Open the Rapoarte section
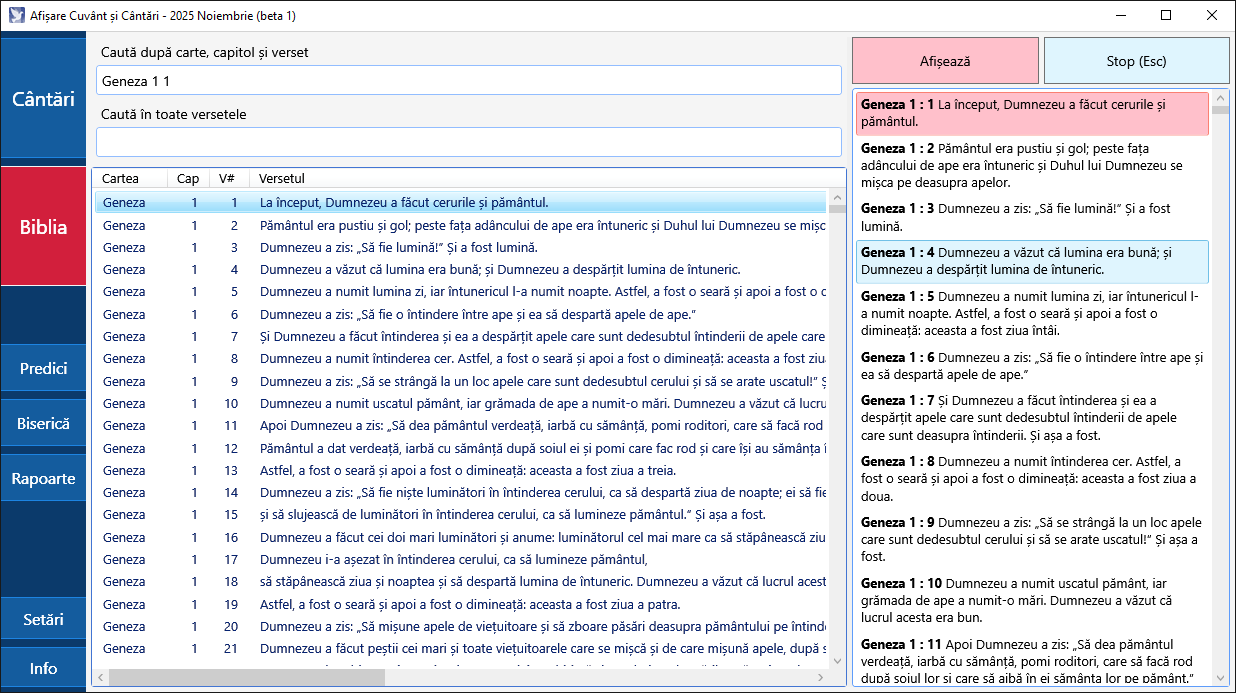The image size is (1236, 693). [x=43, y=478]
